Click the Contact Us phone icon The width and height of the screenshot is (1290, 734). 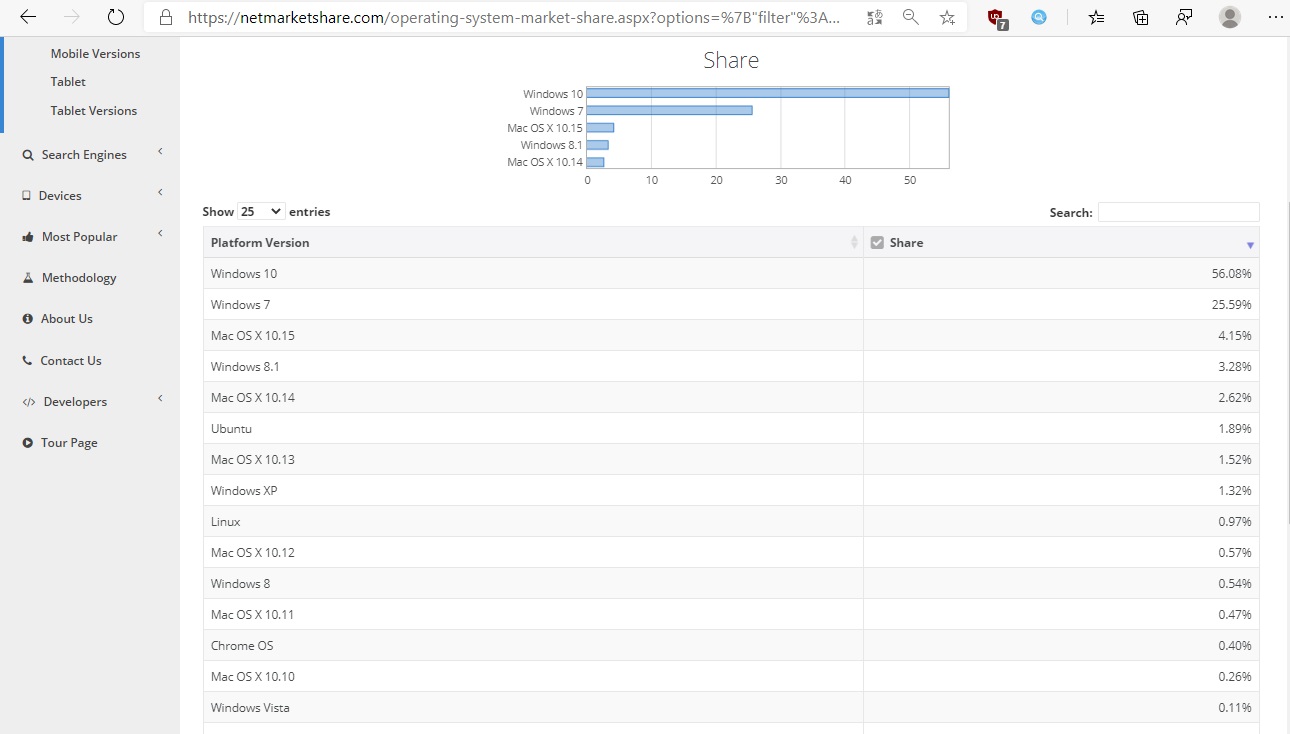pyautogui.click(x=28, y=361)
